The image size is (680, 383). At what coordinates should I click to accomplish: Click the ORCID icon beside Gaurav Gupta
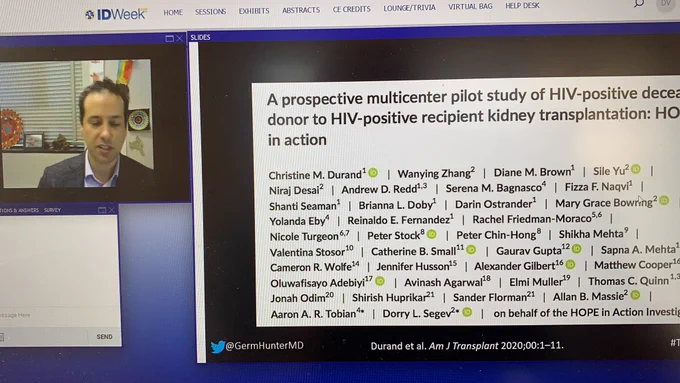576,249
